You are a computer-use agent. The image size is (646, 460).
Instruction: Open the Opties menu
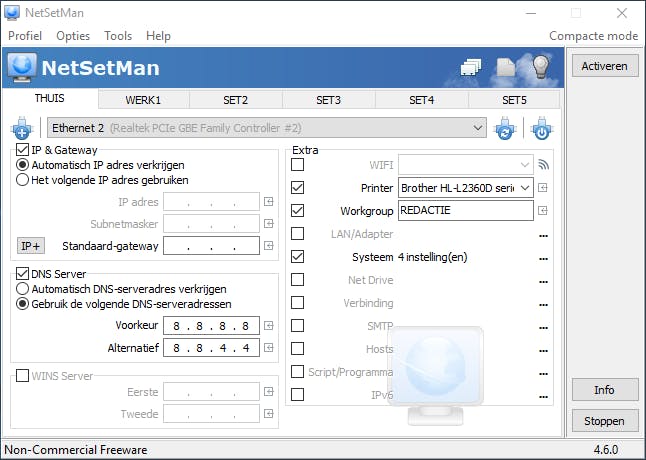[73, 36]
